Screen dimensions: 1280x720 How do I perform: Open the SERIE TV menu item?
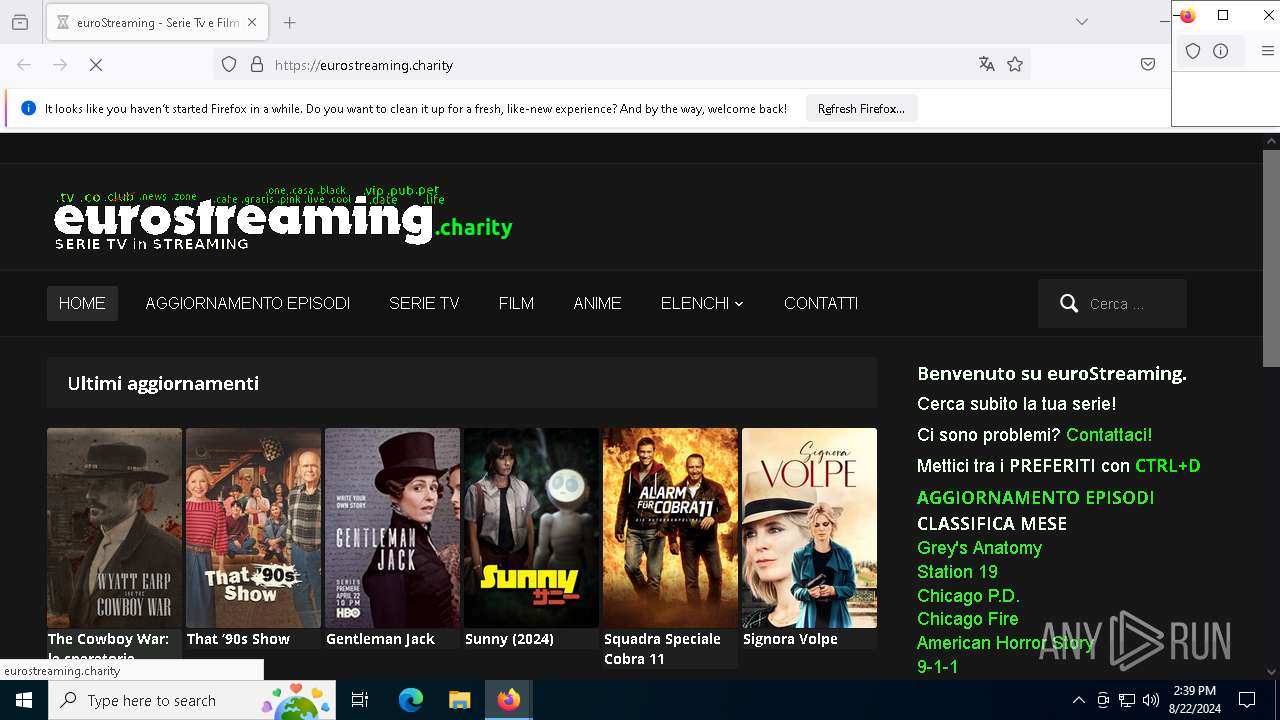coord(424,304)
